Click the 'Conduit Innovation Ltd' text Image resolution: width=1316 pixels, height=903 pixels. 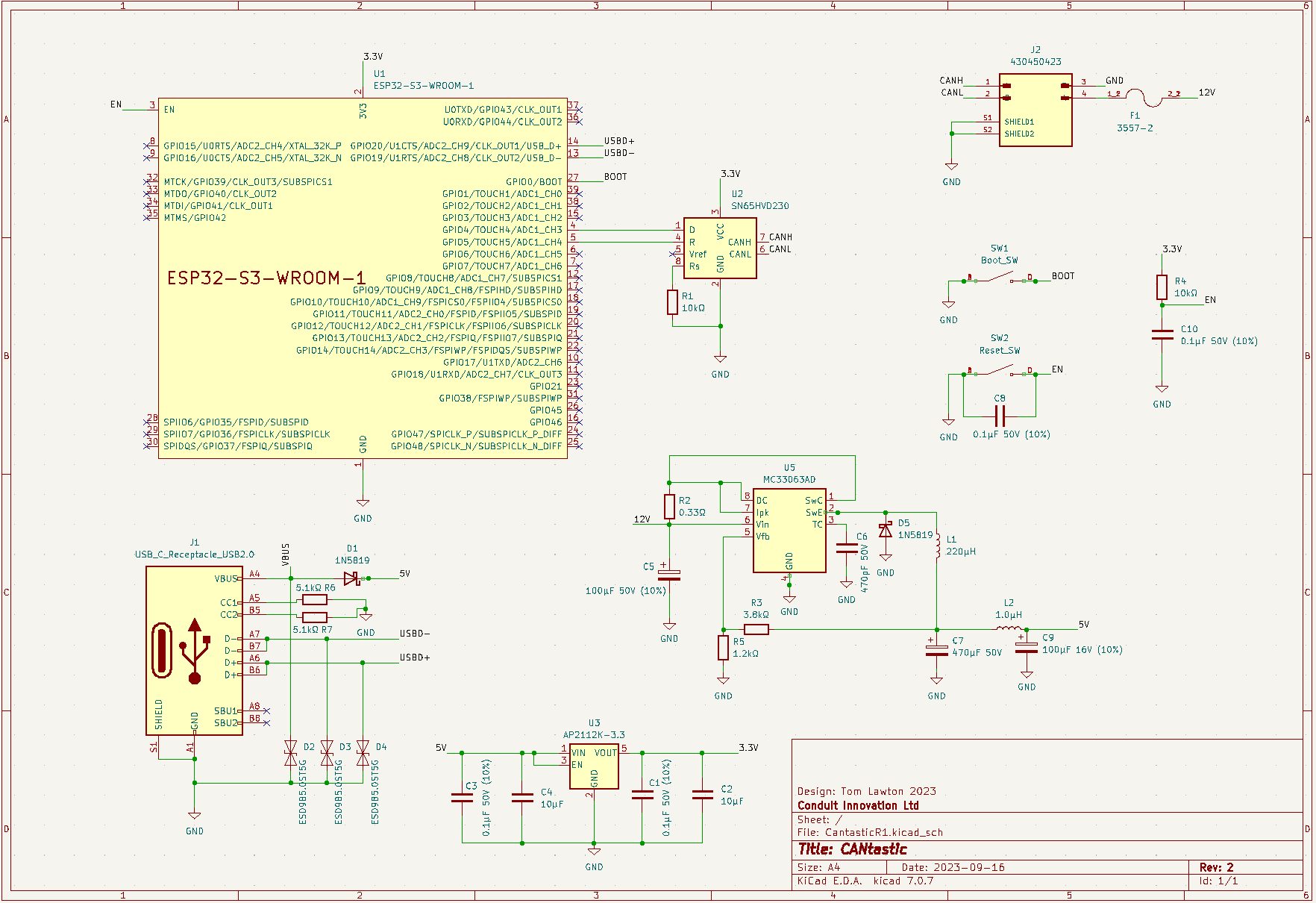pos(858,805)
